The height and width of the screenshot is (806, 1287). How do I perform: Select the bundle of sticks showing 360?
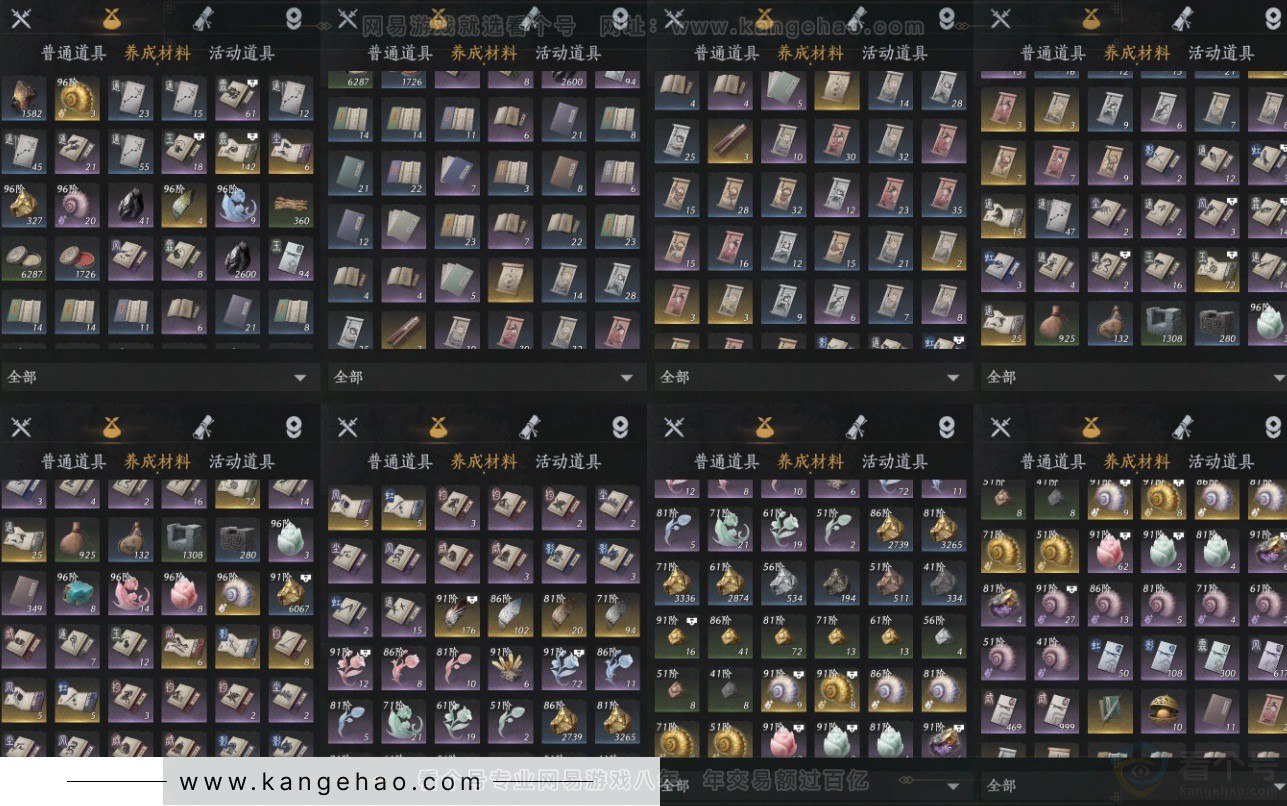pos(291,205)
